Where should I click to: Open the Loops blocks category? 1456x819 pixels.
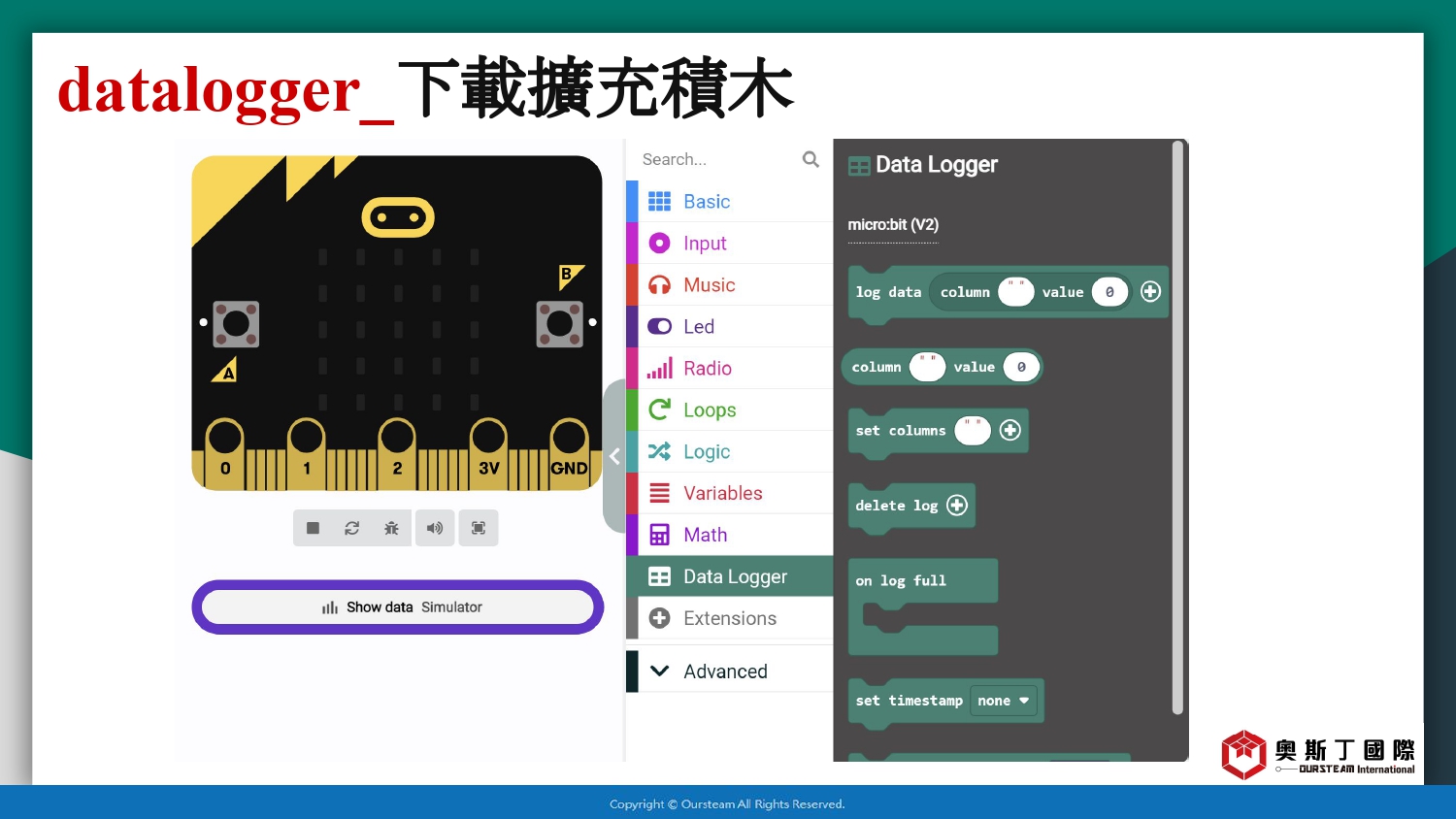(x=730, y=409)
